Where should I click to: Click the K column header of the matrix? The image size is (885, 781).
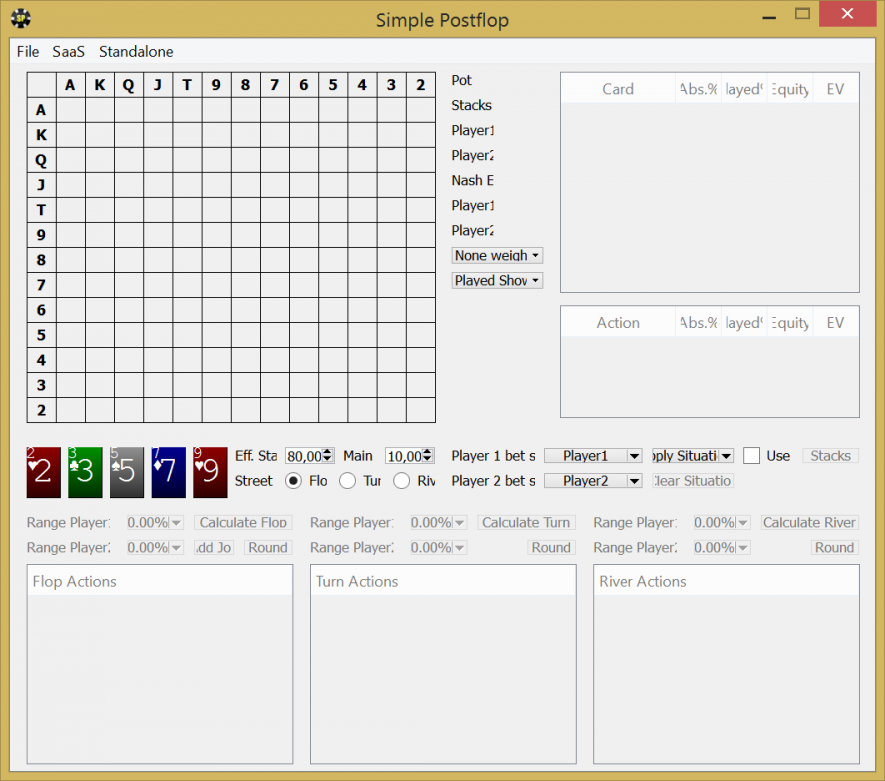(x=100, y=85)
